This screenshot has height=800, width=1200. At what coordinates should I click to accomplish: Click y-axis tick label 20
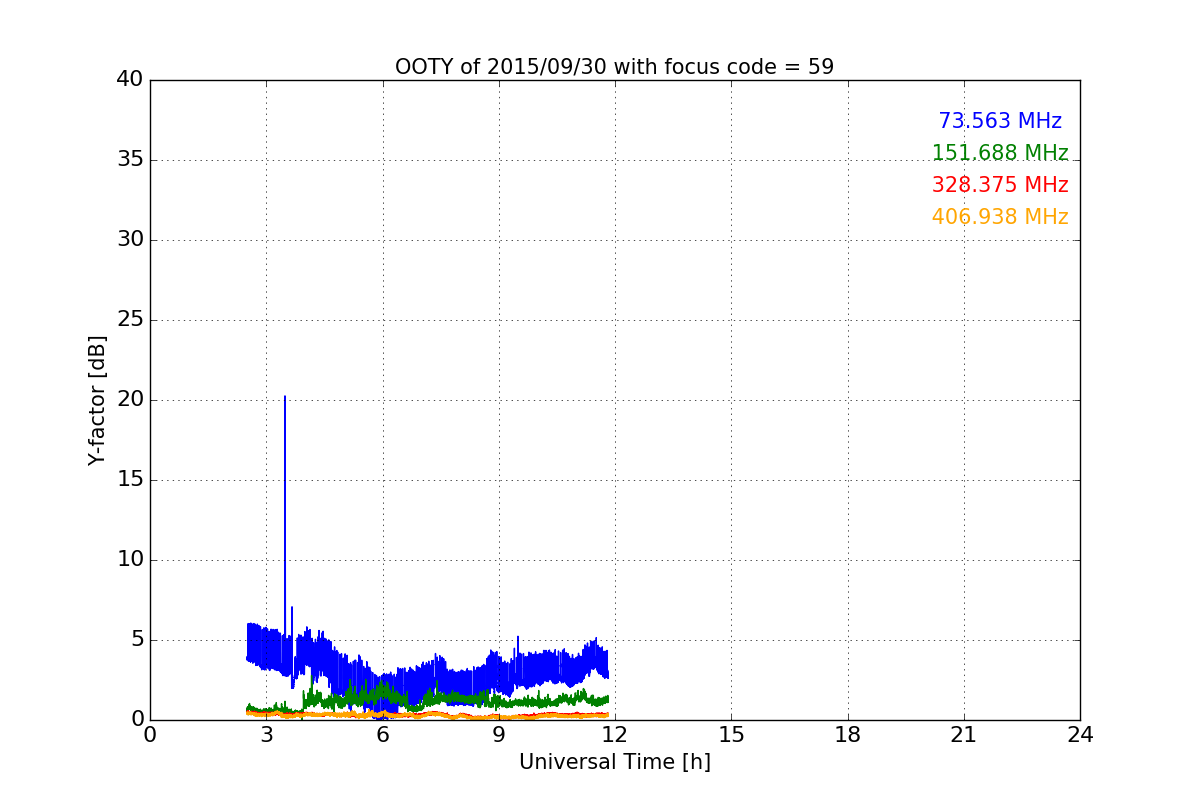tap(130, 400)
